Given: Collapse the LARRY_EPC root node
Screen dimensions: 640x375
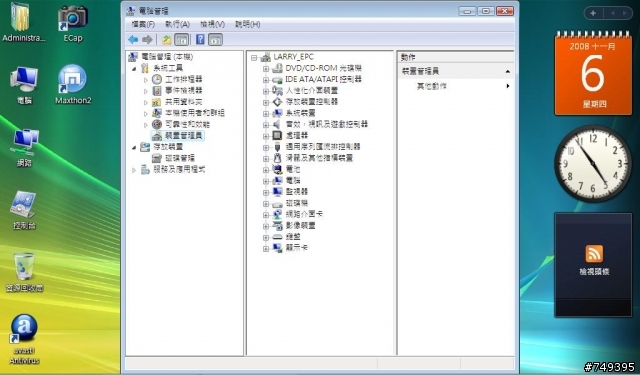Looking at the screenshot, I should pos(254,58).
